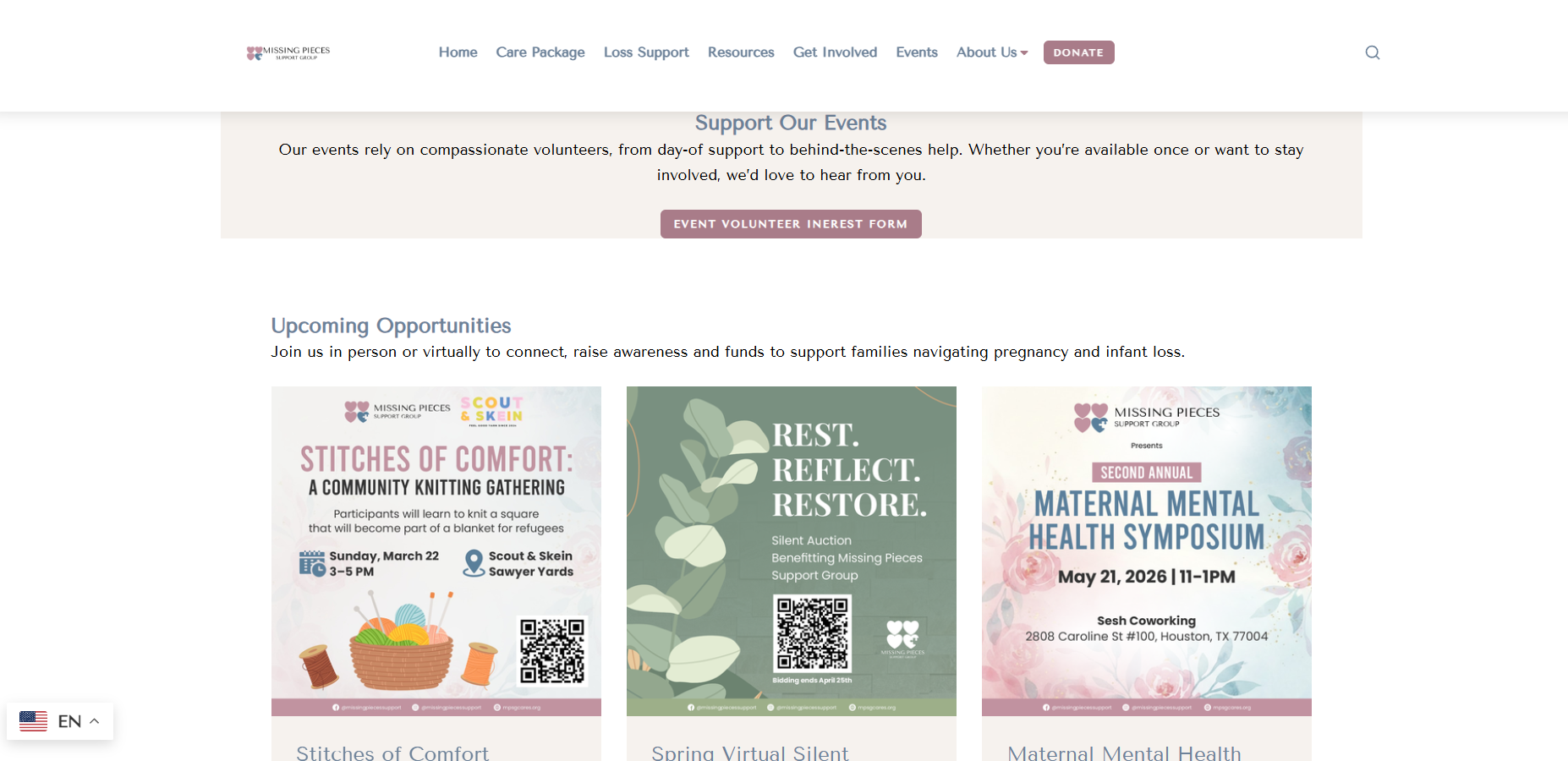Viewport: 1568px width, 761px height.
Task: Expand the EN language selector chevron
Action: point(95,721)
